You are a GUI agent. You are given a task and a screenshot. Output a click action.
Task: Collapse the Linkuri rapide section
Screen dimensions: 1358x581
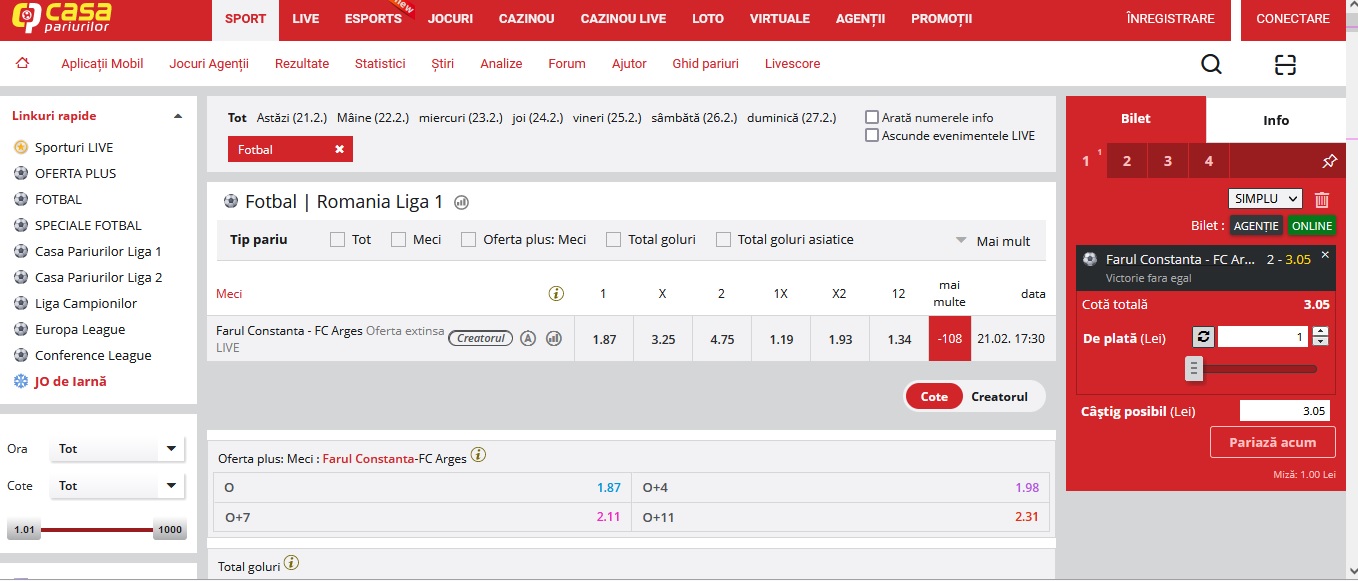pos(178,116)
